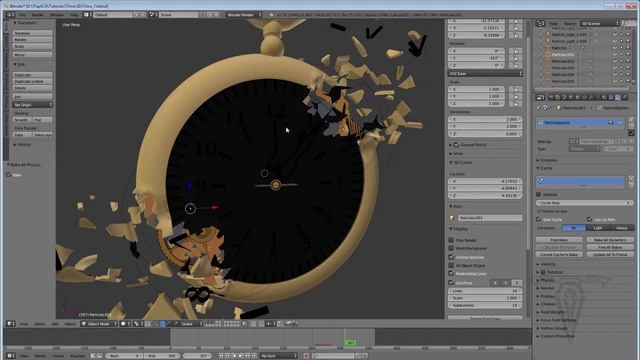640x360 pixels.
Task: Click the info editor type icon
Action: (10, 15)
